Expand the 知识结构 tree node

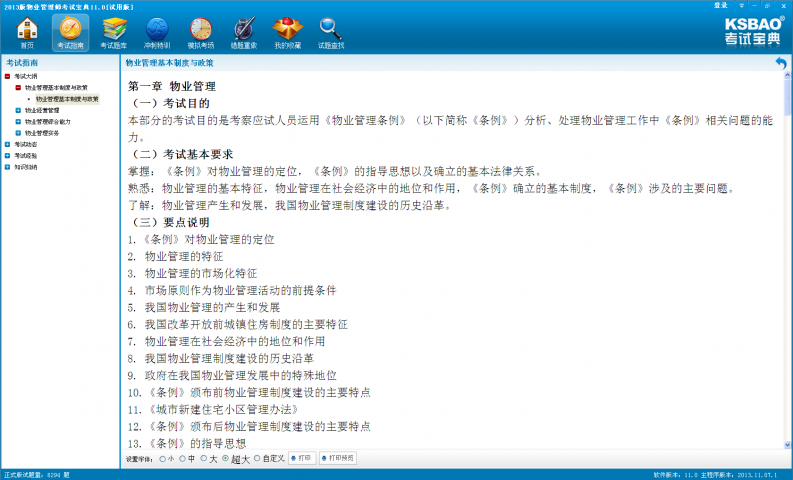click(7, 166)
